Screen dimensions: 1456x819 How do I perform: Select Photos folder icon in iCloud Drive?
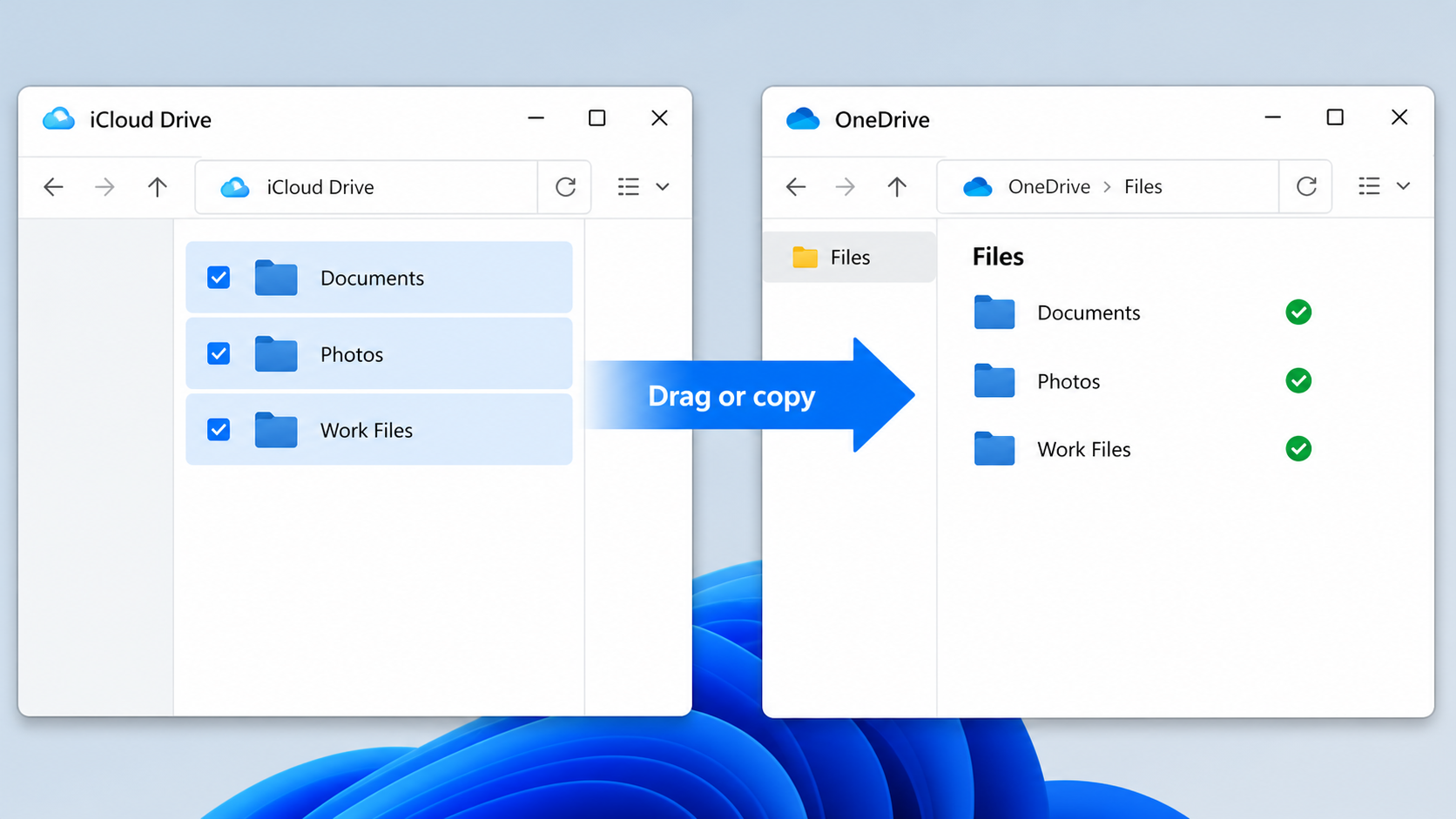276,353
